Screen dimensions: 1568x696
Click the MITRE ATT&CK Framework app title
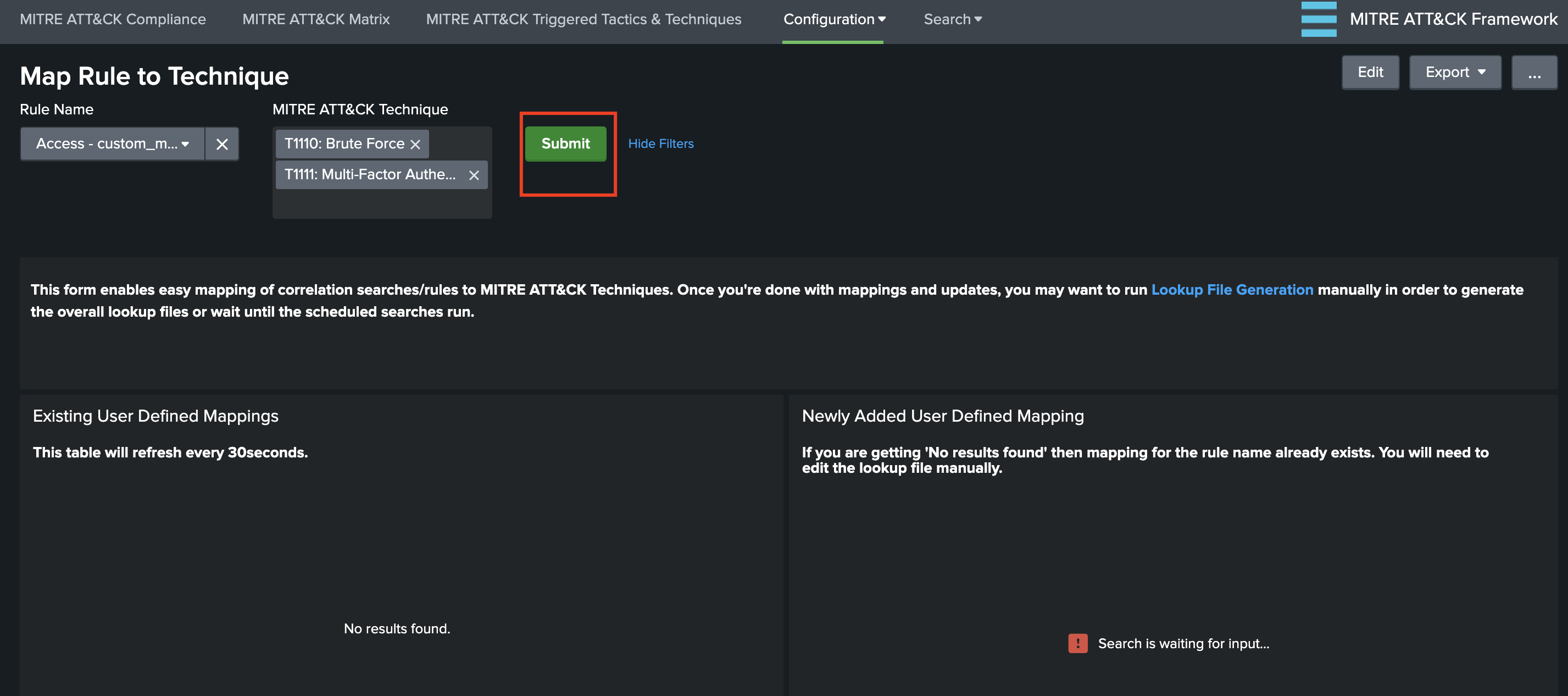click(x=1453, y=19)
